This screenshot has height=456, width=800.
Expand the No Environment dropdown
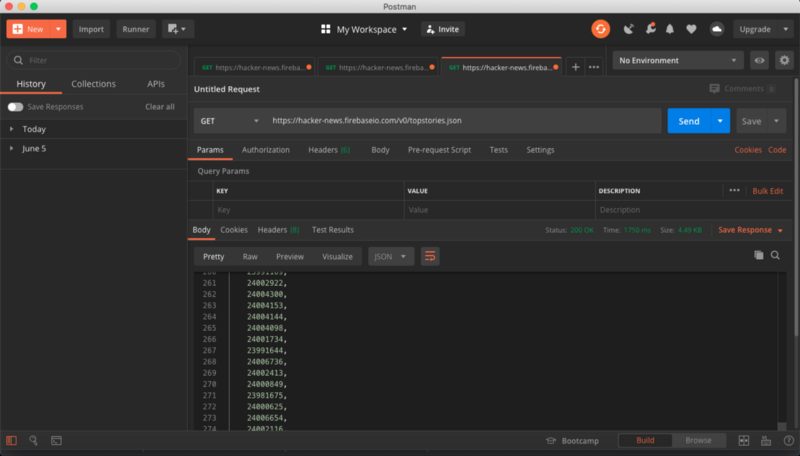678,60
